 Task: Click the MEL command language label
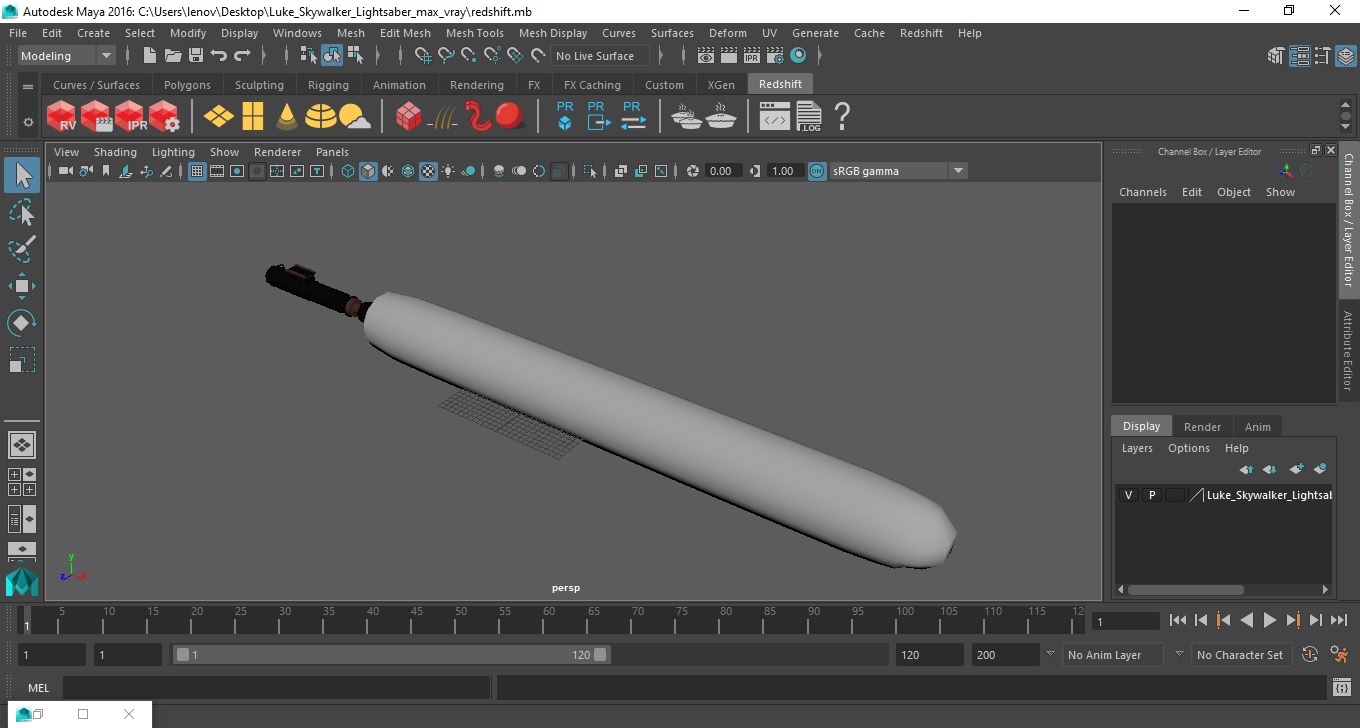pos(38,688)
